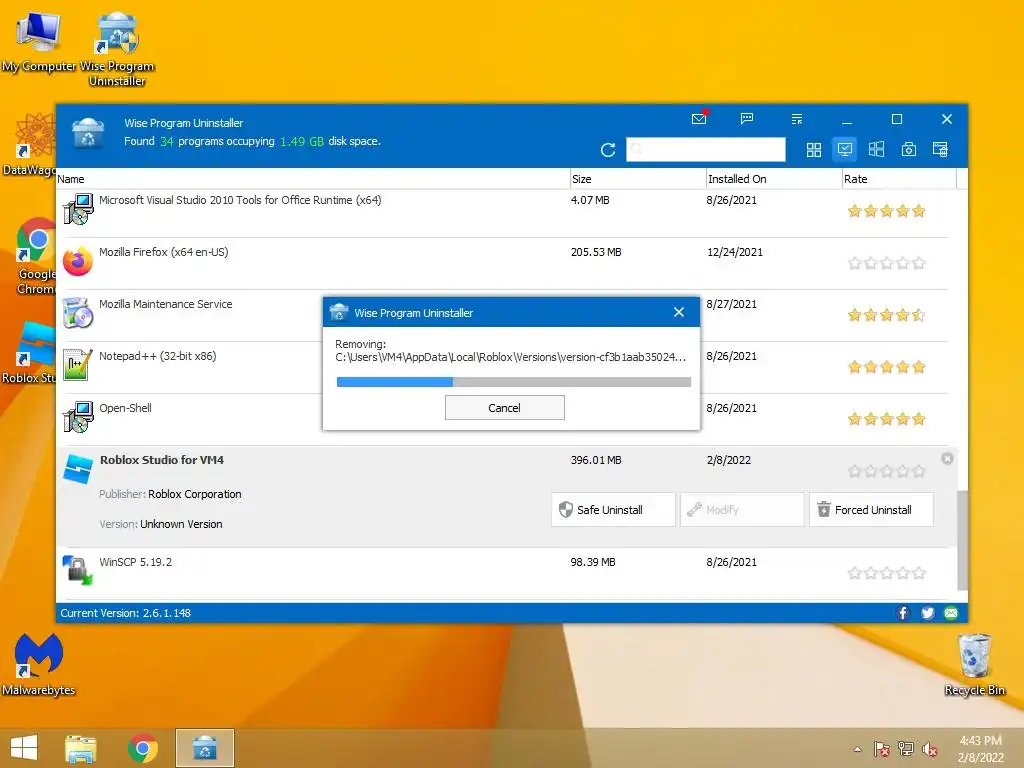1024x768 pixels.
Task: Select Microsoft Visual Studio 2010 Tools row
Action: click(x=502, y=211)
